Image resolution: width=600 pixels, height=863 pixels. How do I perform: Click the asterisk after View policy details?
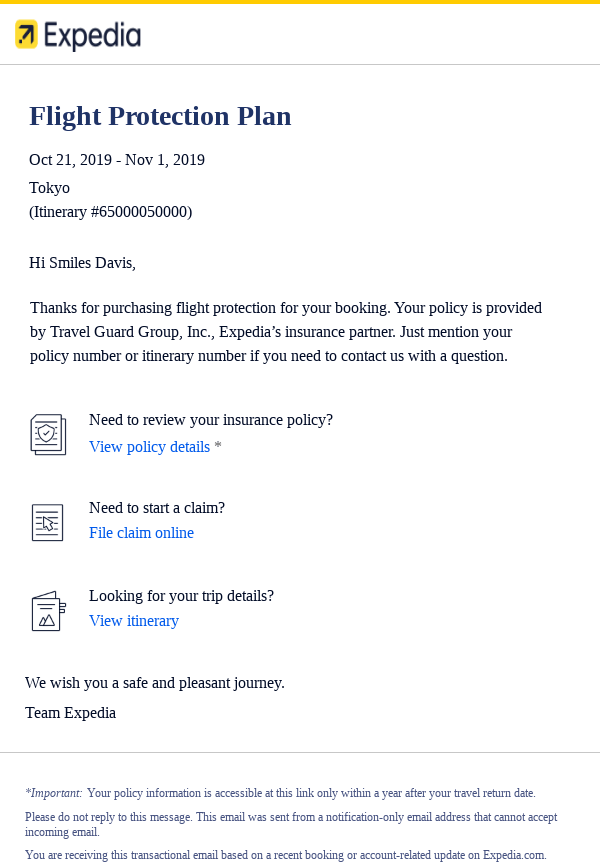(218, 447)
